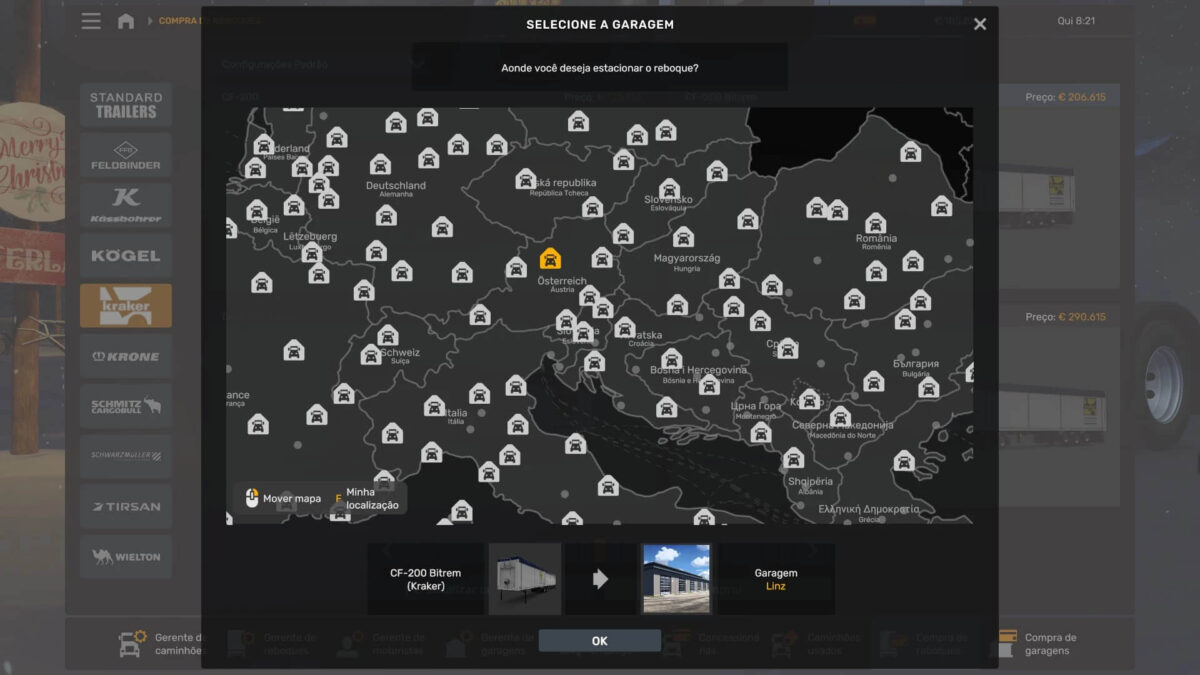Choose the Krone trailer brand
This screenshot has width=1200, height=675.
(x=126, y=356)
